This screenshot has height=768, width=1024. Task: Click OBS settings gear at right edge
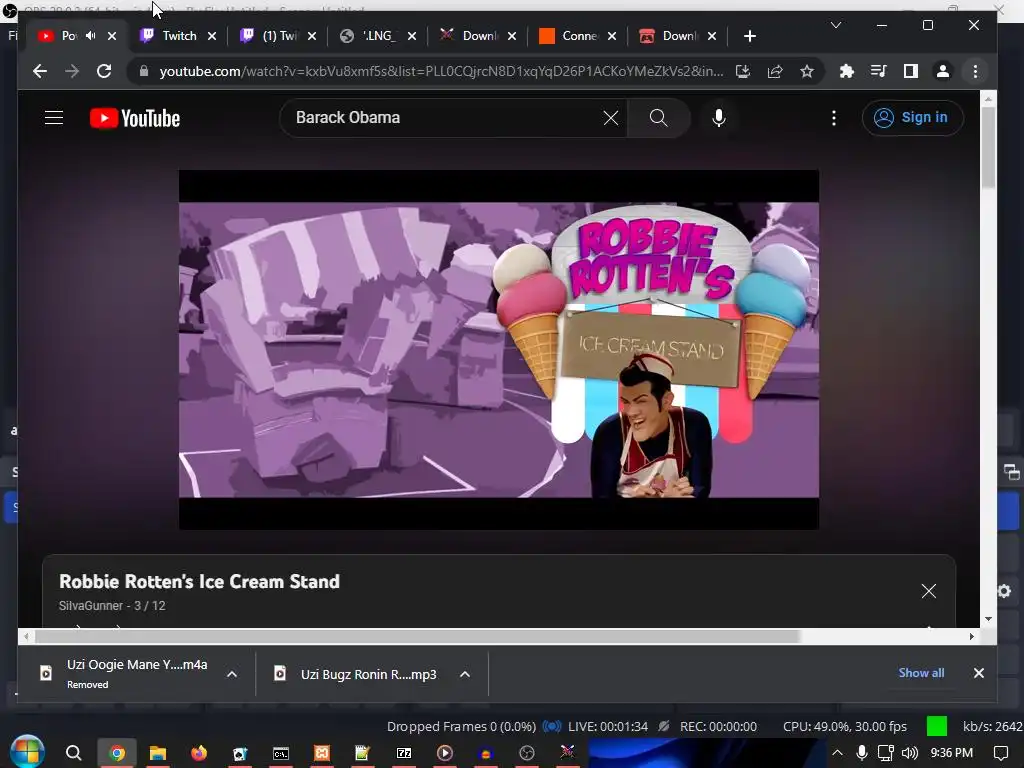[x=1004, y=591]
